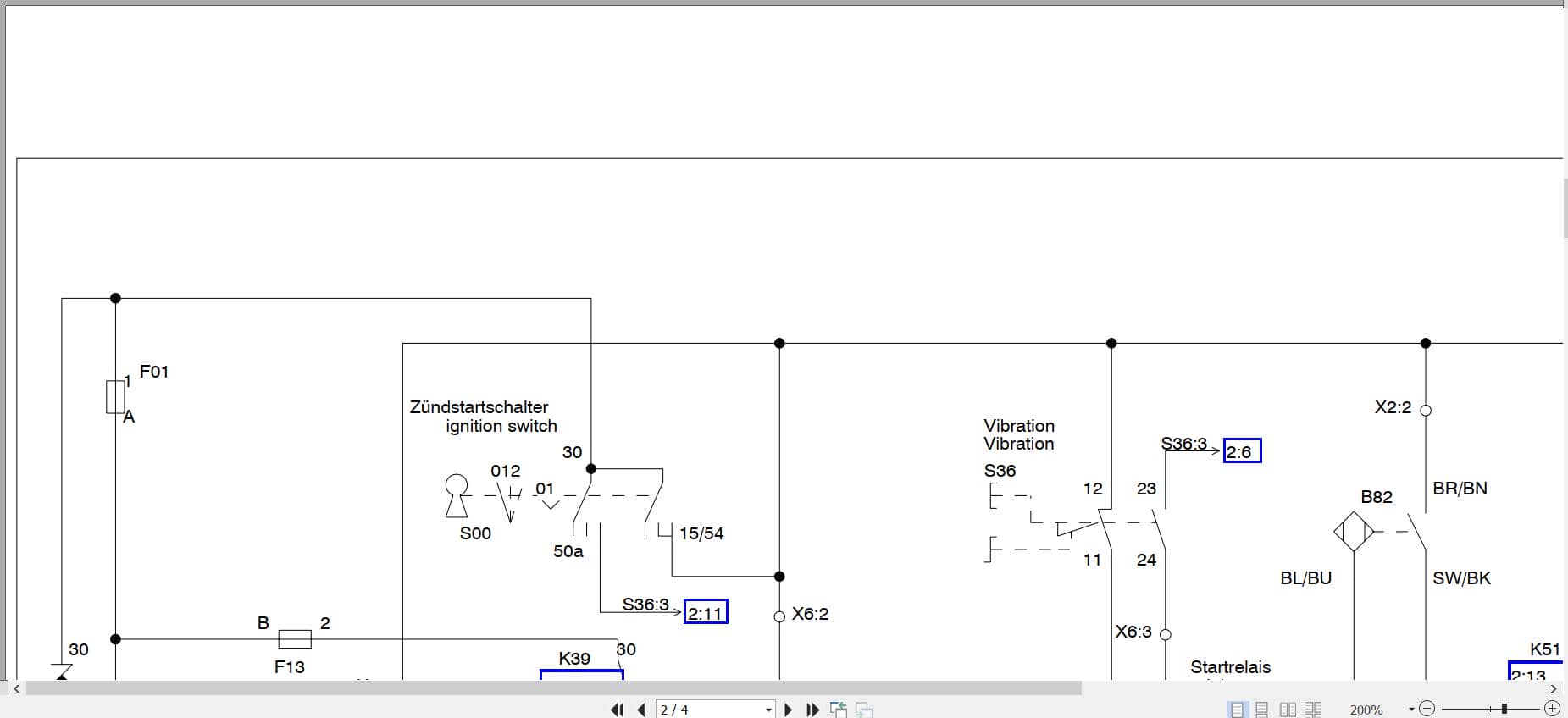Click the B82 sensor label
Image resolution: width=1568 pixels, height=718 pixels.
point(1377,497)
